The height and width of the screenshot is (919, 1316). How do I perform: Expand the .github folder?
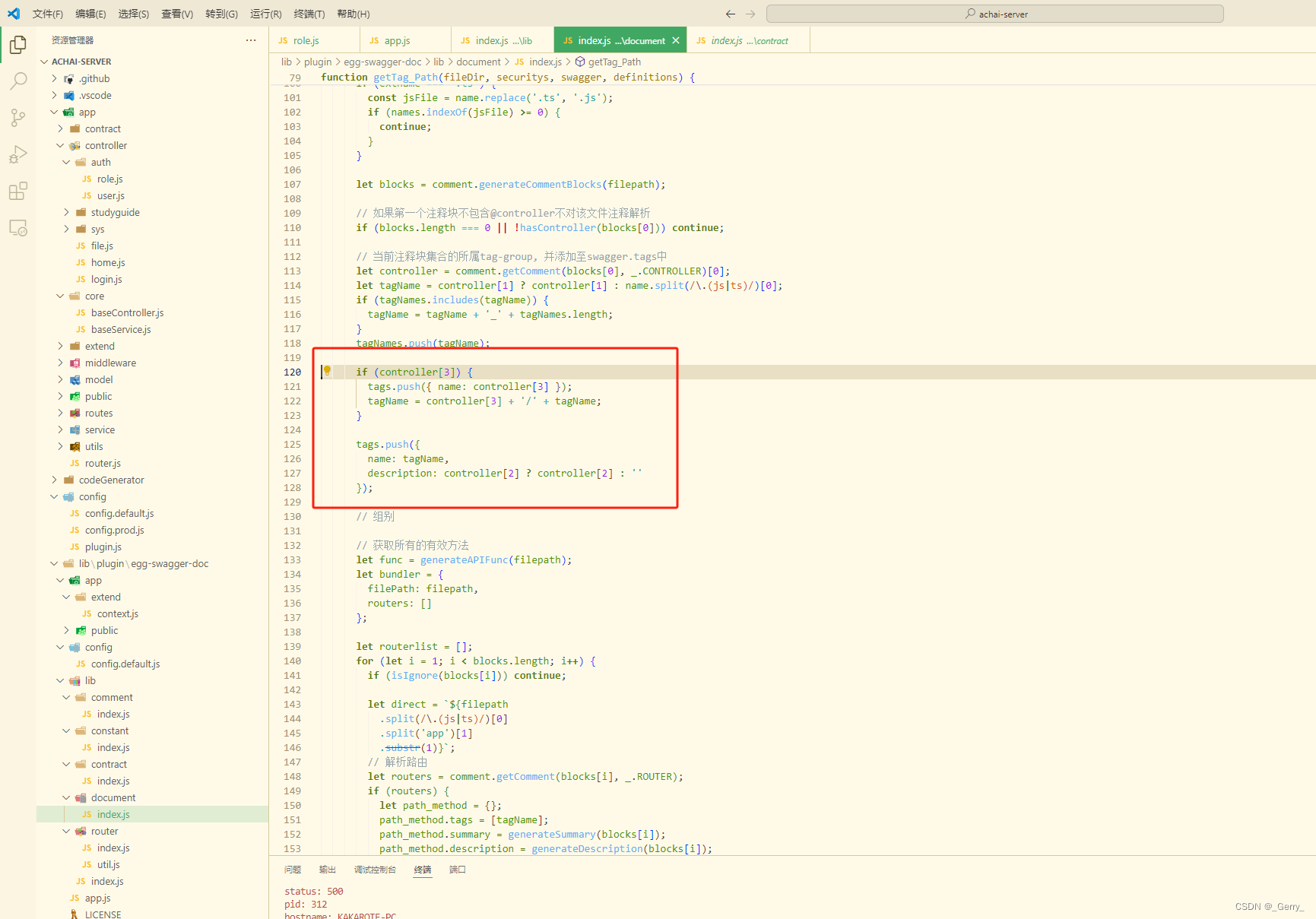[152, 78]
